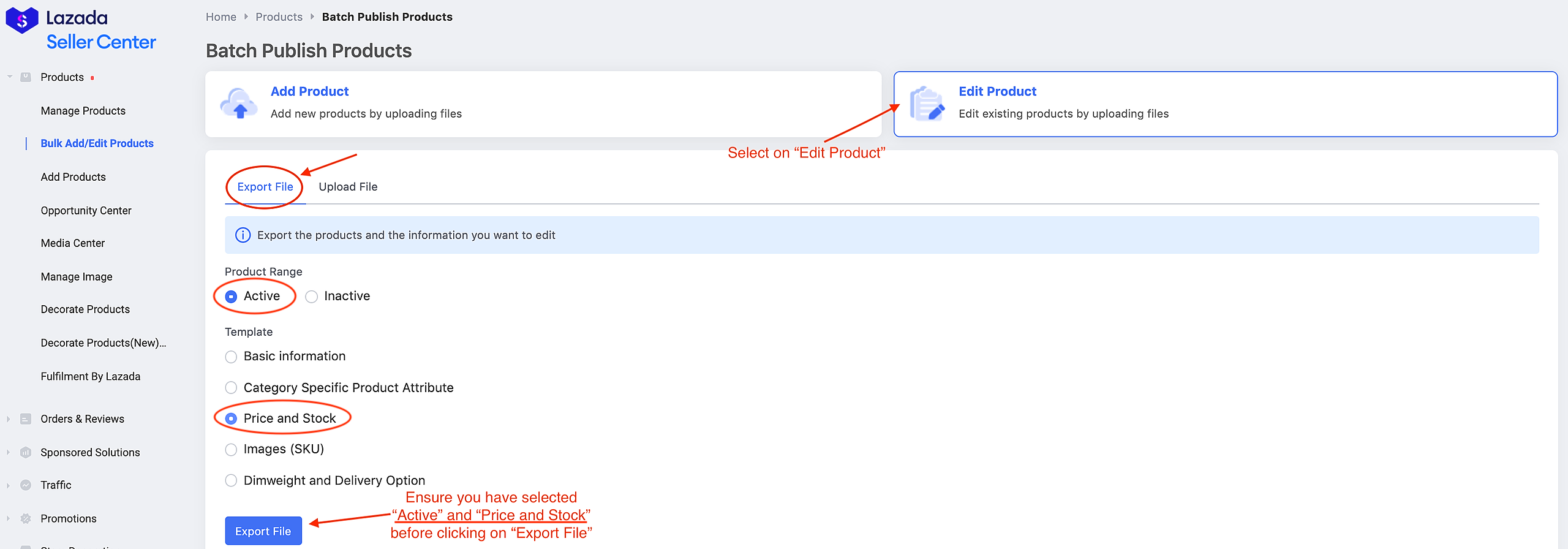The width and height of the screenshot is (1568, 549).
Task: Select the Inactive product range radio
Action: [x=312, y=297]
